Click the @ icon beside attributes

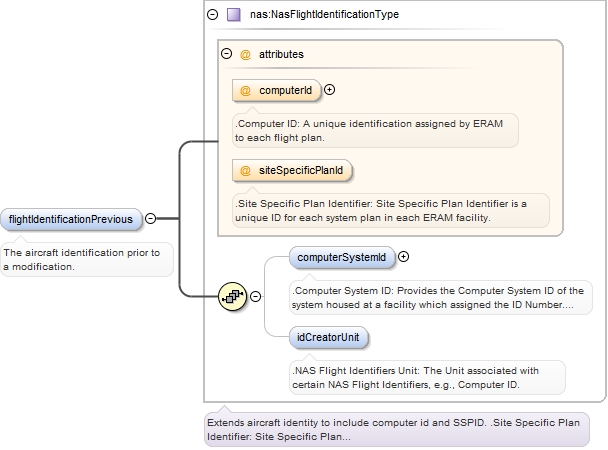[245, 54]
